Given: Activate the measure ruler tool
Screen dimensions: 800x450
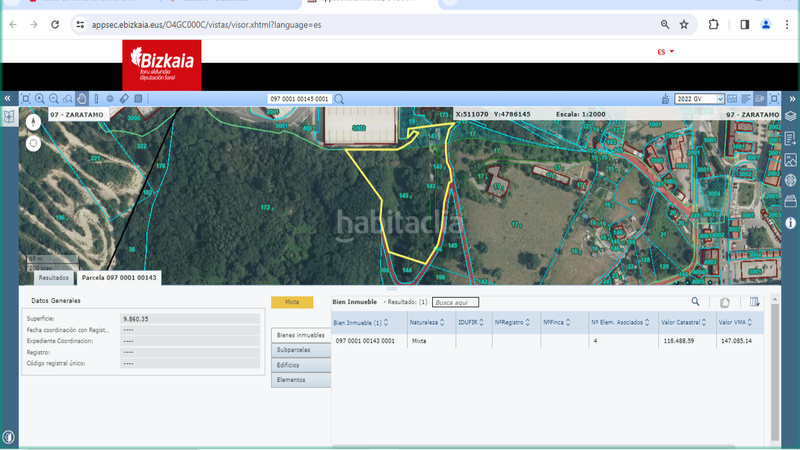Looking at the screenshot, I should pyautogui.click(x=124, y=99).
